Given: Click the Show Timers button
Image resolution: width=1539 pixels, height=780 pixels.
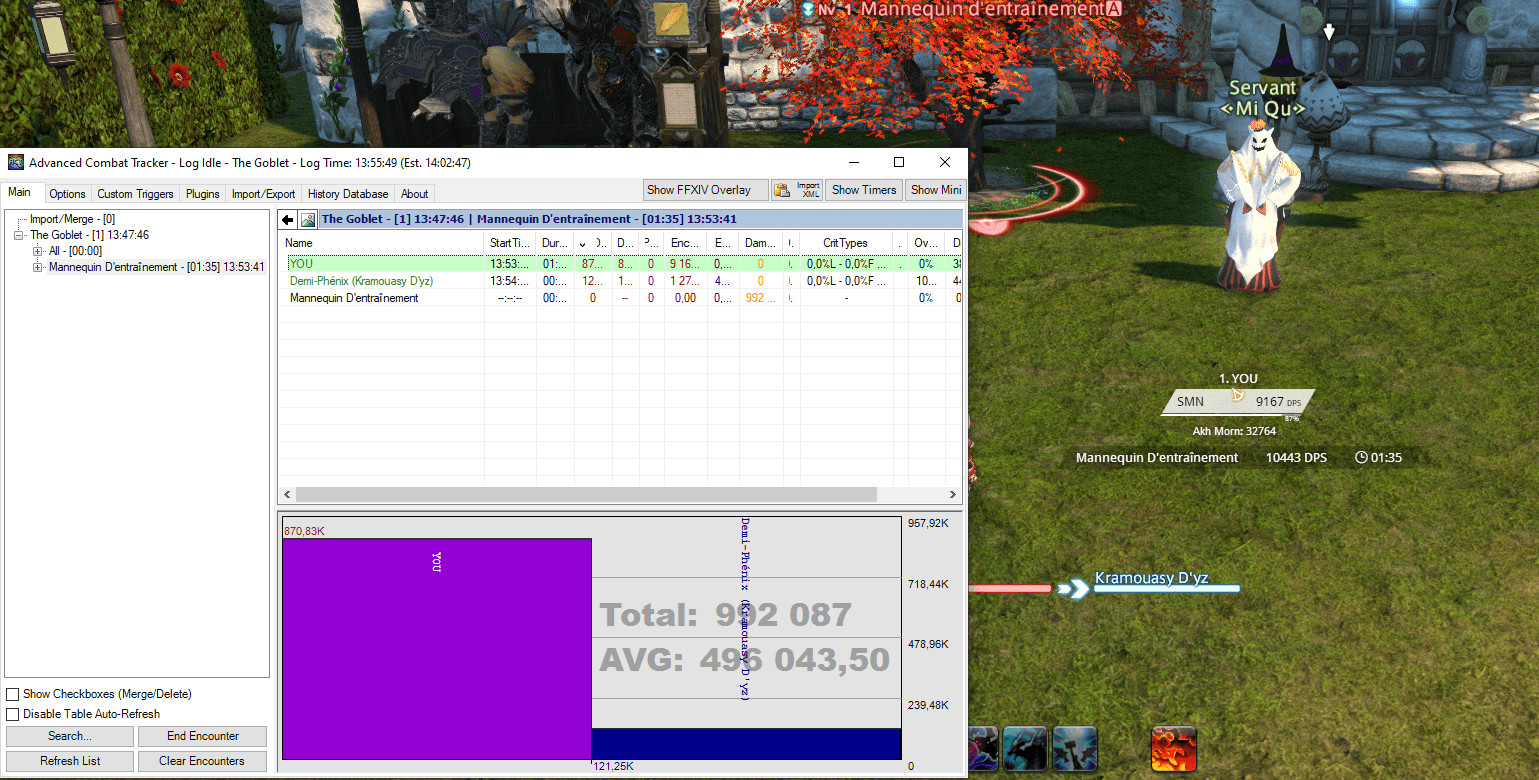Looking at the screenshot, I should coord(864,190).
